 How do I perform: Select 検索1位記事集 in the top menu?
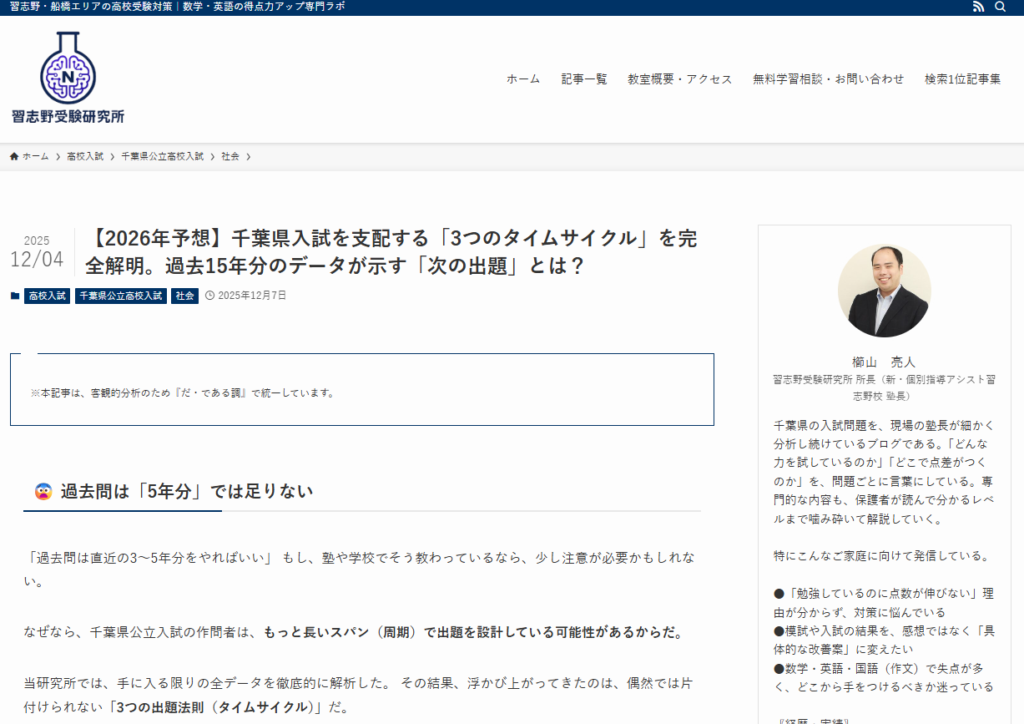962,79
